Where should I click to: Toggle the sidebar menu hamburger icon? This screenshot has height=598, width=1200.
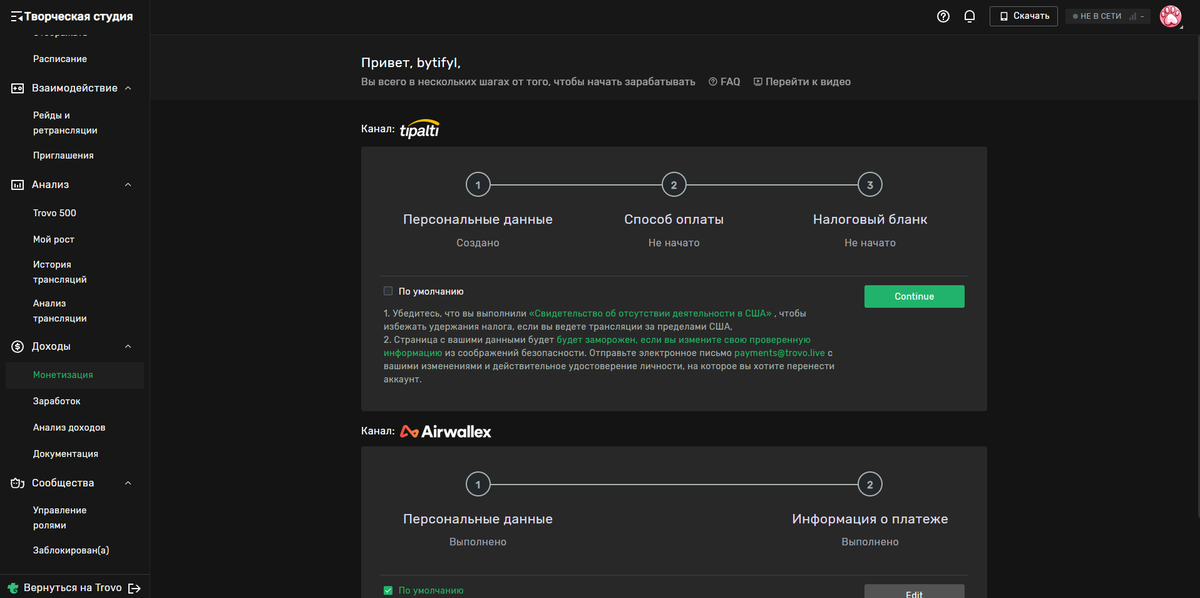(x=16, y=16)
